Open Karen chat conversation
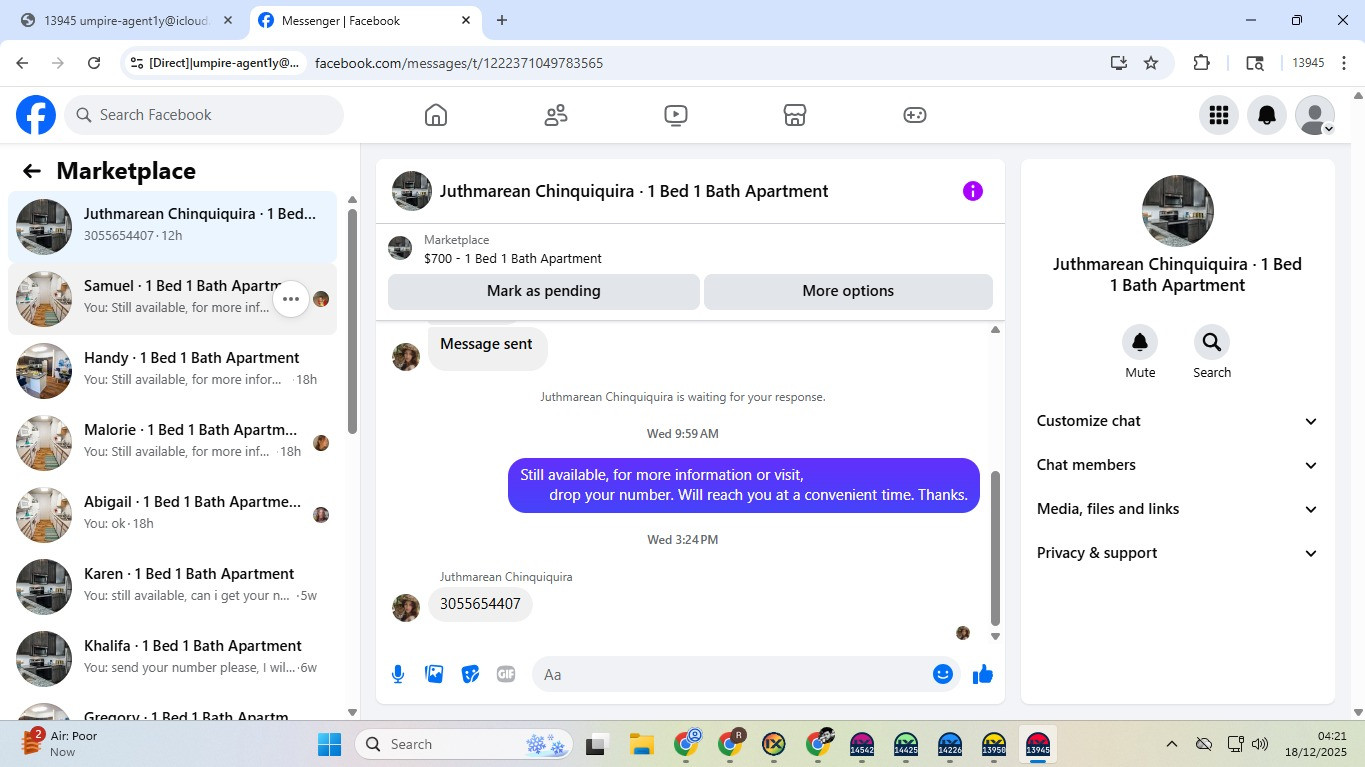 [x=173, y=587]
